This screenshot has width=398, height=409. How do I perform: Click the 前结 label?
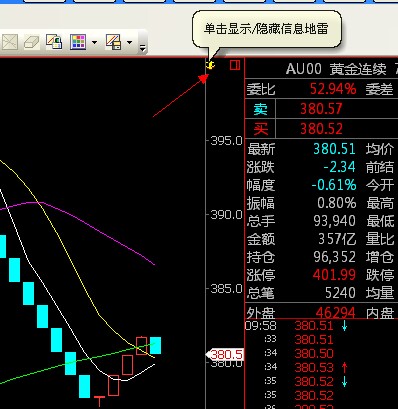(x=380, y=167)
